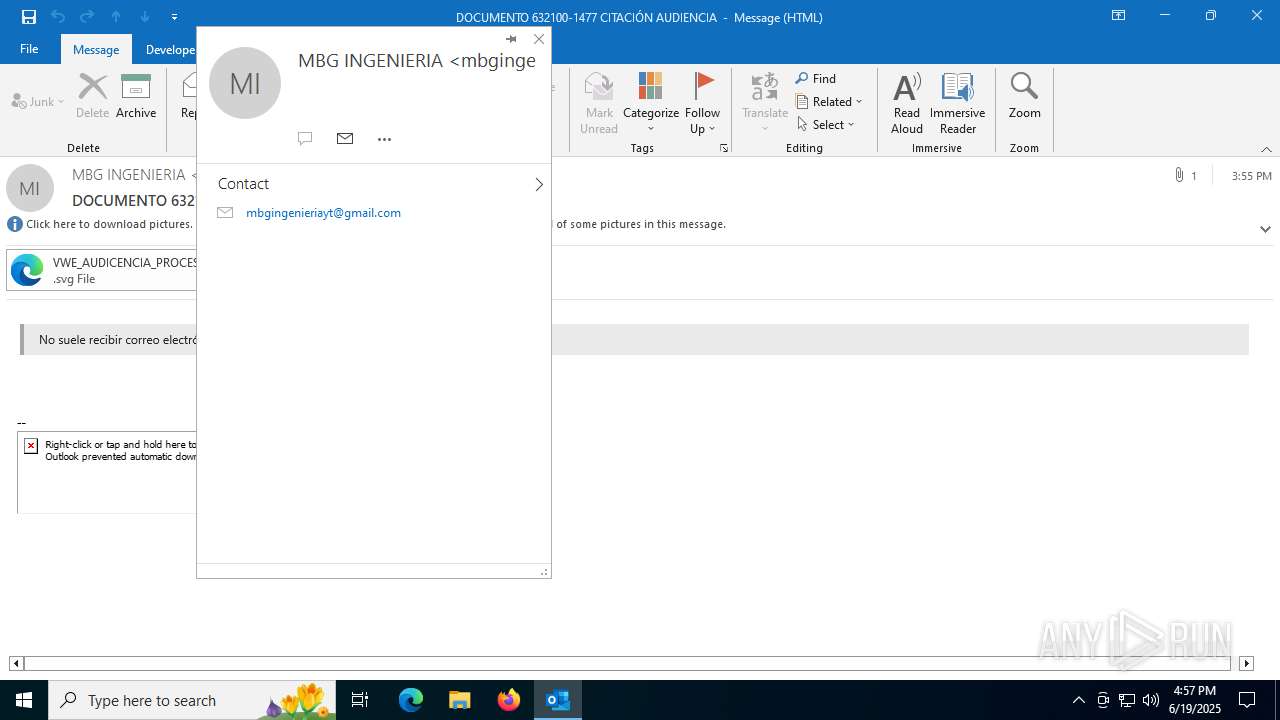Open the Select dropdown
This screenshot has width=1280, height=720.
pos(826,125)
